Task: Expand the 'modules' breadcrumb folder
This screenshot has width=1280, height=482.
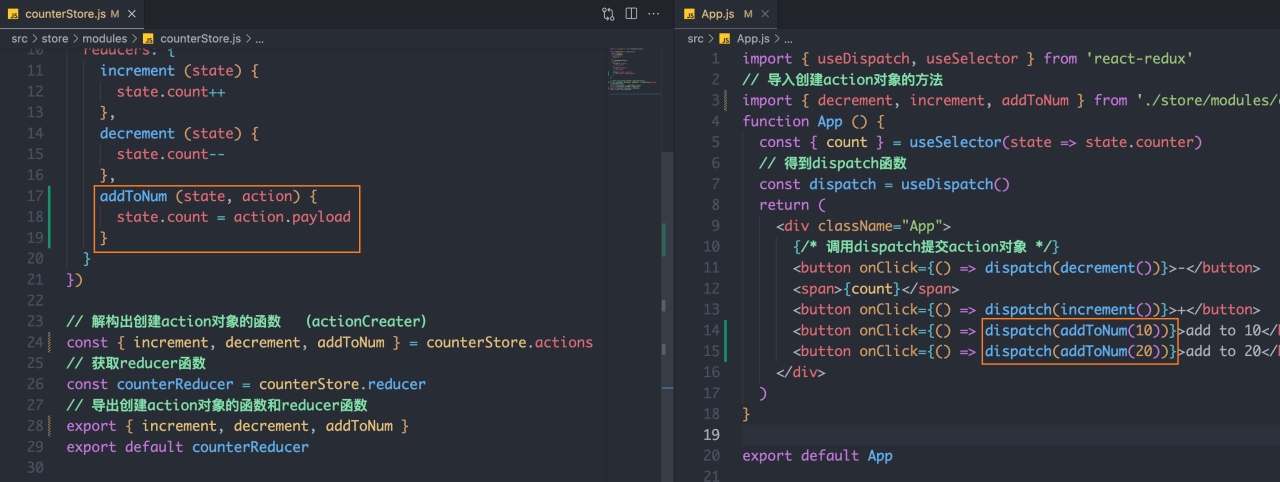Action: pos(104,39)
